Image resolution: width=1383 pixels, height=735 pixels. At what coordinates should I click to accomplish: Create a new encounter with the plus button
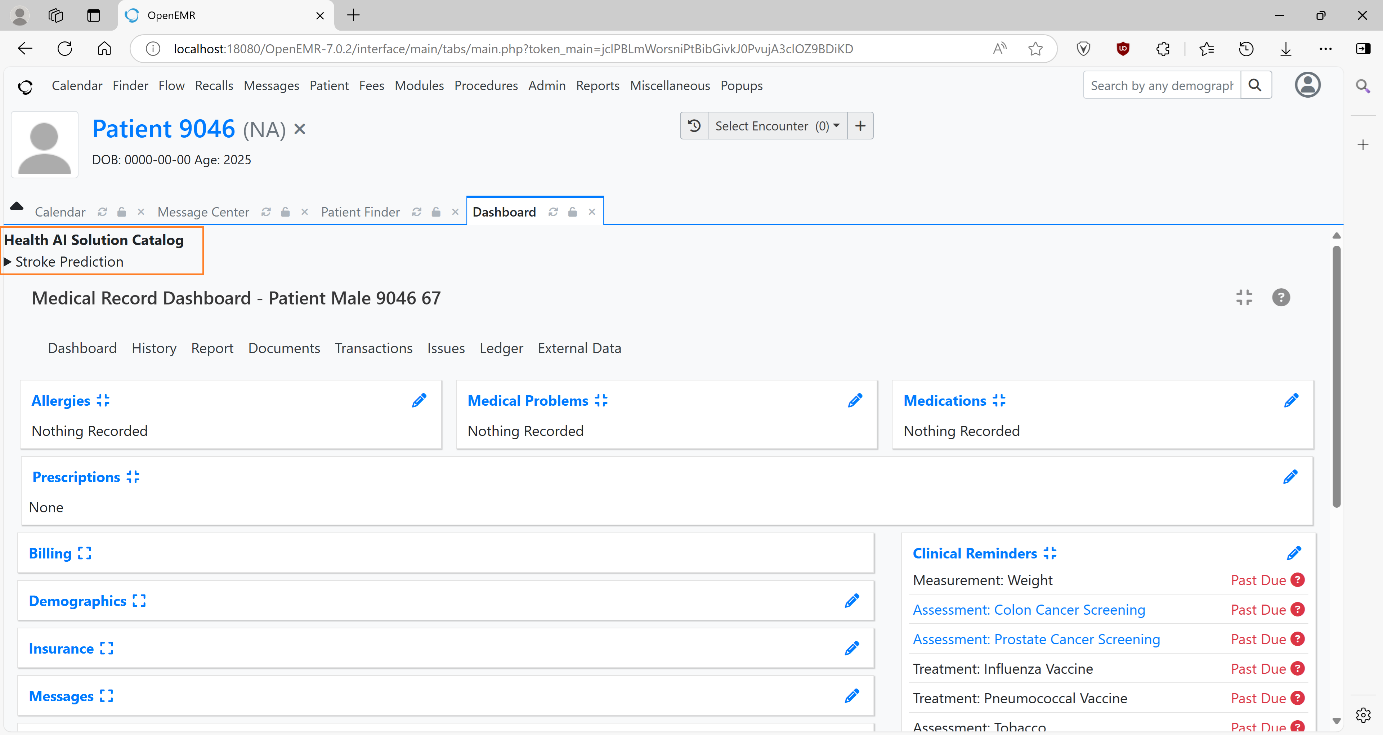pyautogui.click(x=860, y=125)
